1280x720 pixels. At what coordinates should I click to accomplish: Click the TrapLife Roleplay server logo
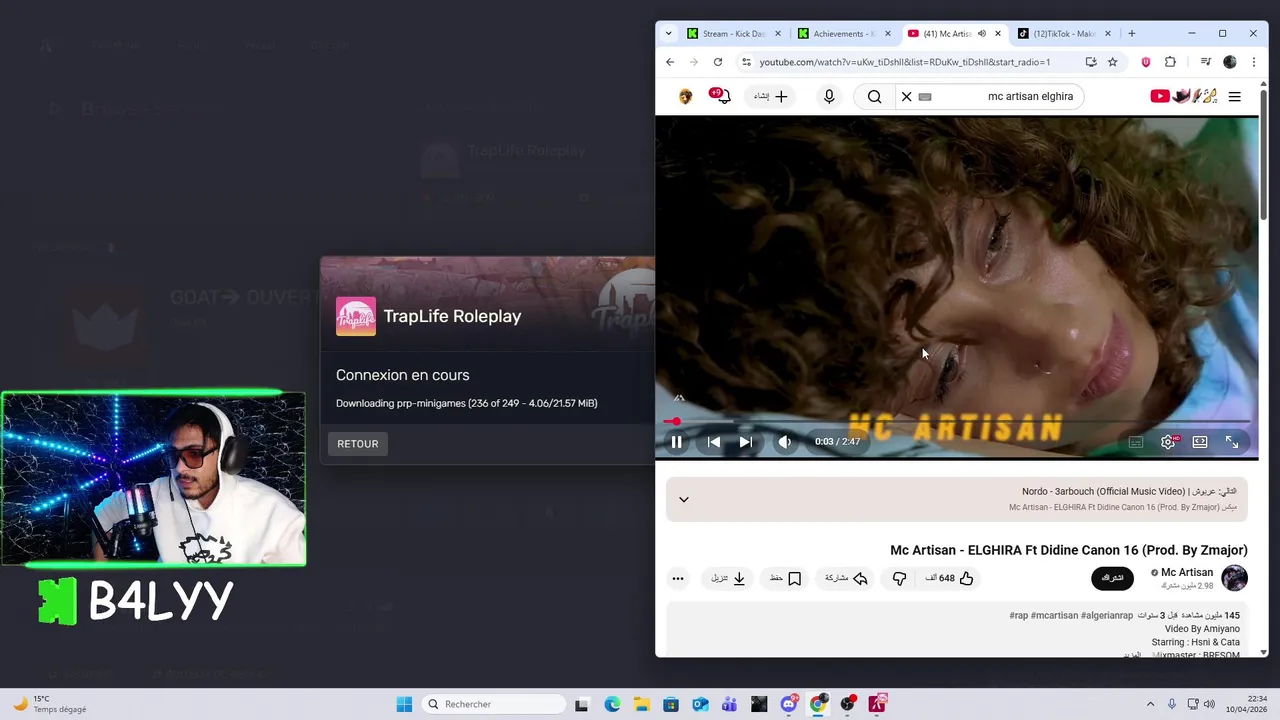(356, 316)
